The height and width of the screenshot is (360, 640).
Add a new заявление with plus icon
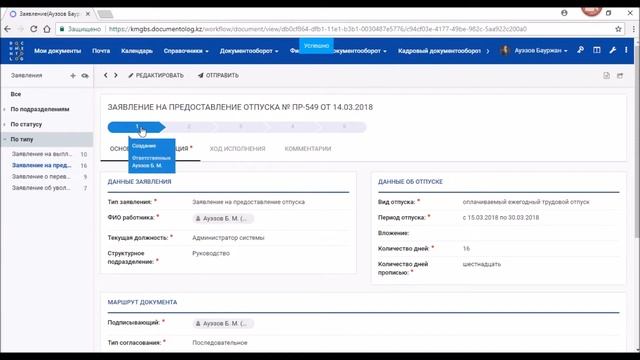pyautogui.click(x=73, y=76)
